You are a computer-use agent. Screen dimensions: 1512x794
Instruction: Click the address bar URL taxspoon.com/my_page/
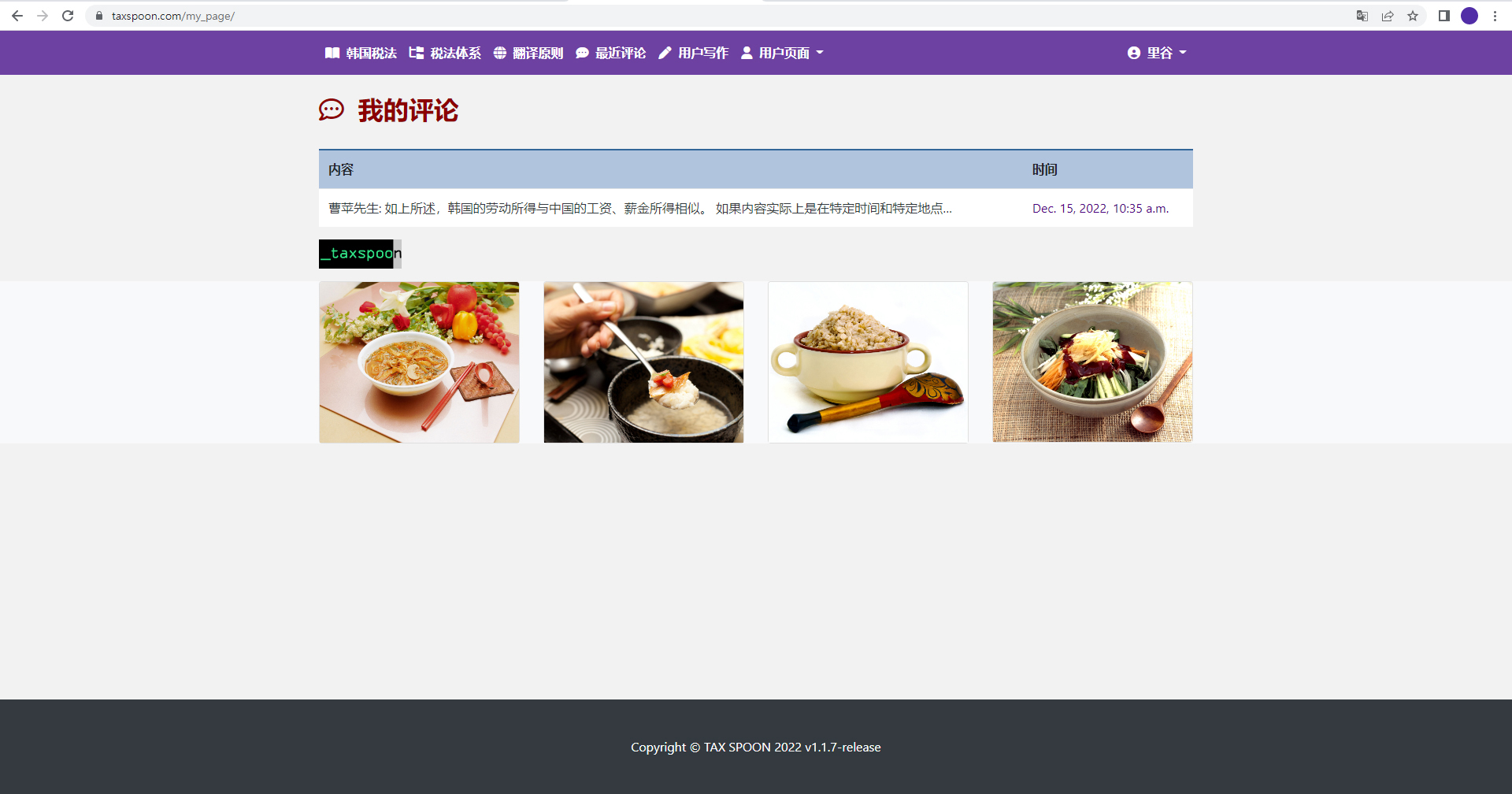[173, 16]
